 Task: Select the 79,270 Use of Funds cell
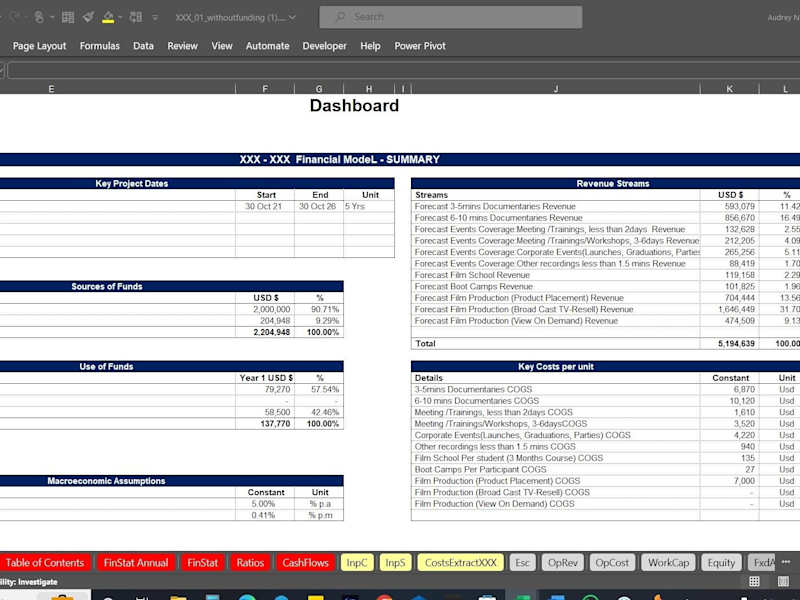click(x=264, y=389)
